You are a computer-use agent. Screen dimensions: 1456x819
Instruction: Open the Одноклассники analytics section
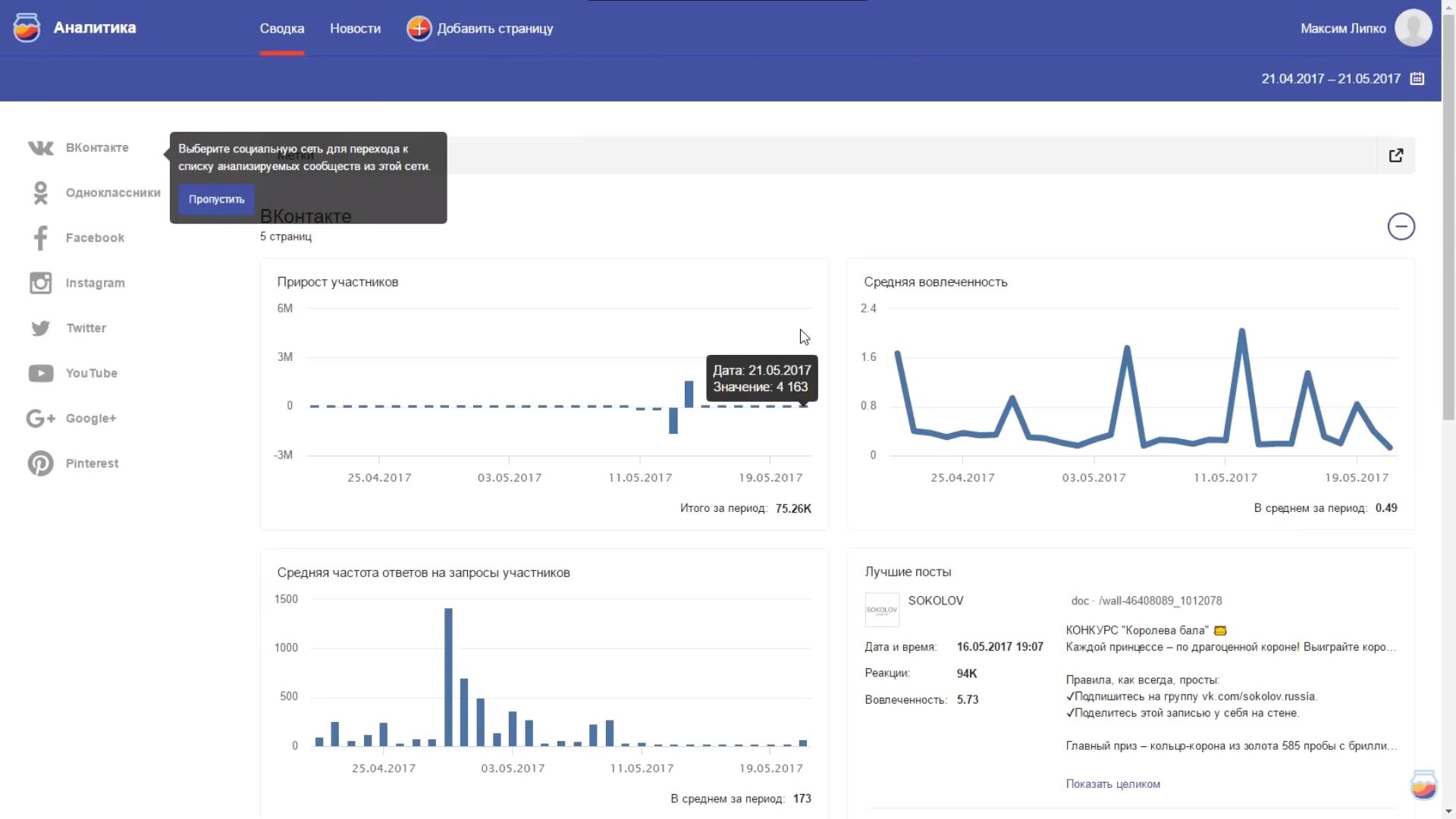point(112,193)
